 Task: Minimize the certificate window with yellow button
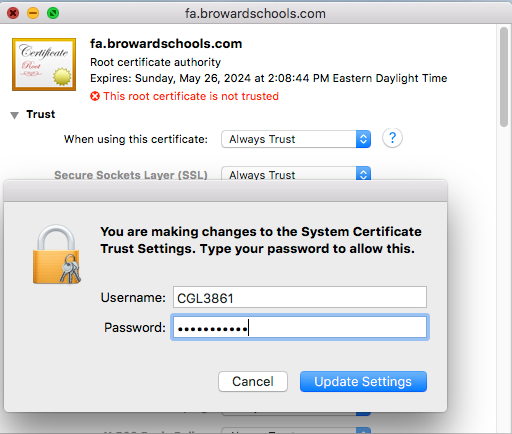click(33, 13)
